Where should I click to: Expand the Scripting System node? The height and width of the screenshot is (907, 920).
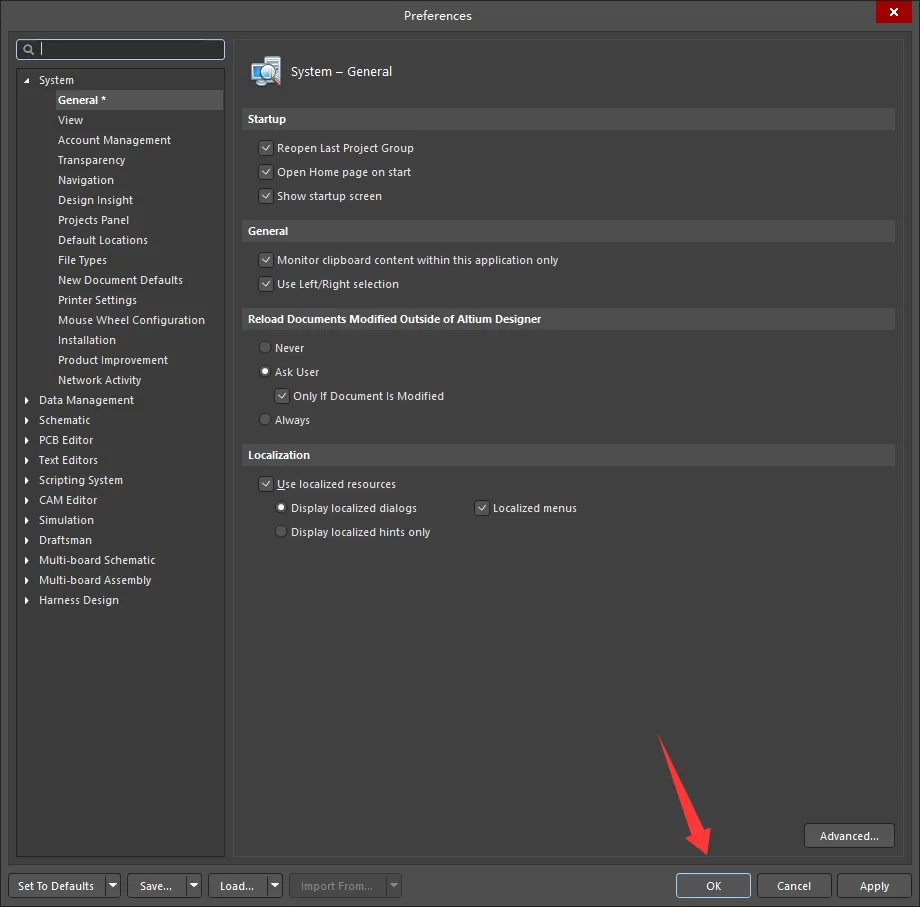pos(26,480)
